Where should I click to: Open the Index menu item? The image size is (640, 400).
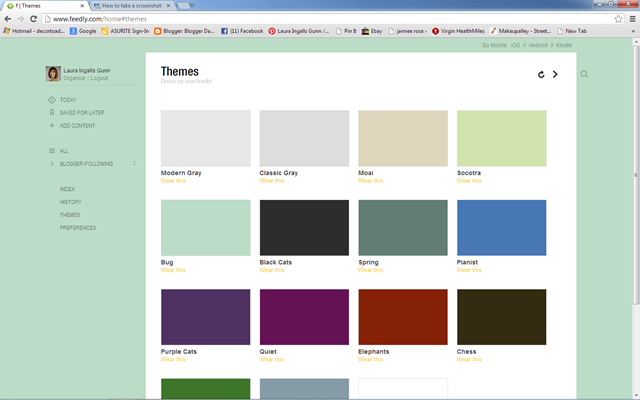click(67, 189)
